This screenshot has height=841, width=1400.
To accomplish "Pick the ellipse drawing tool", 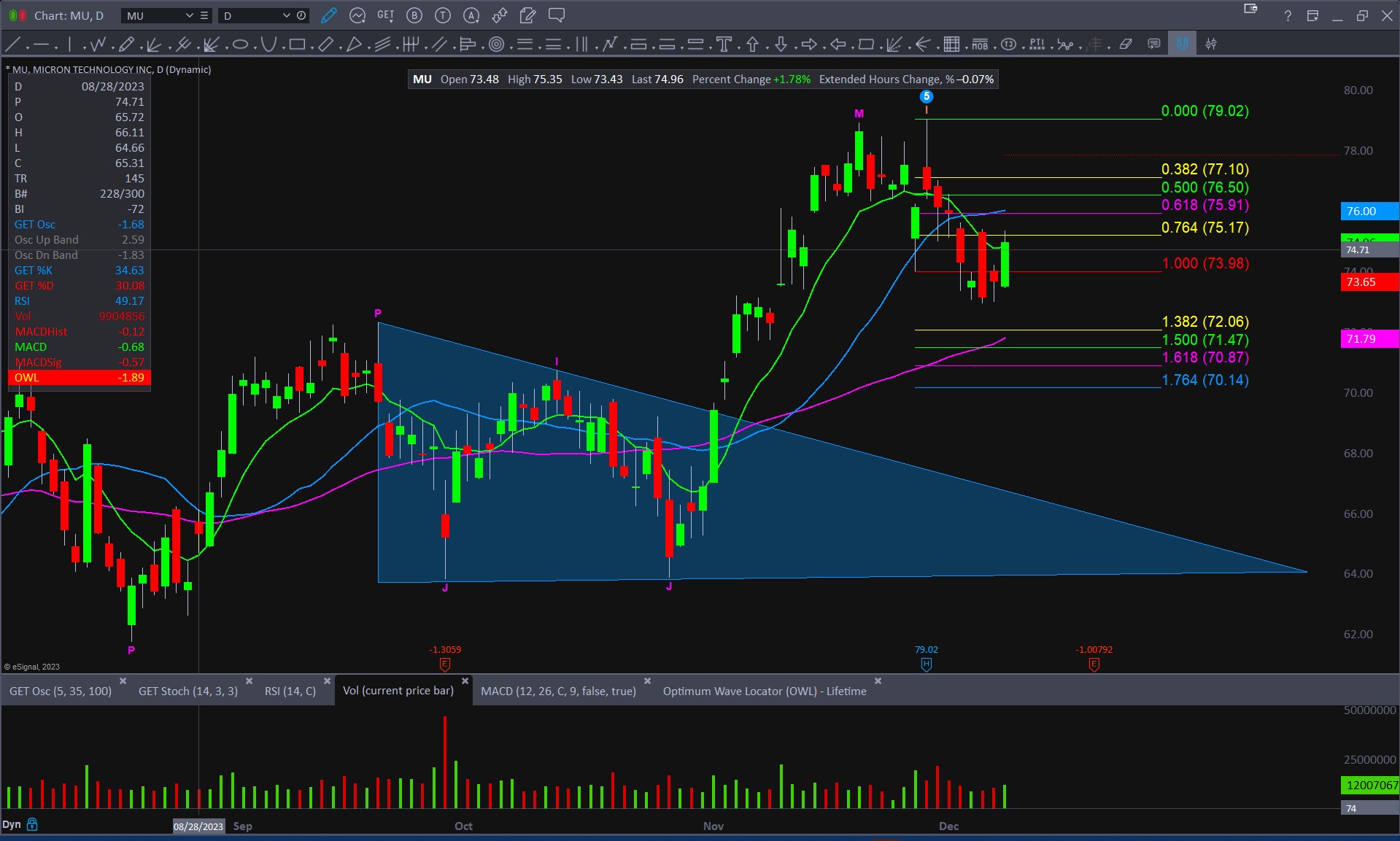I will coord(240,44).
